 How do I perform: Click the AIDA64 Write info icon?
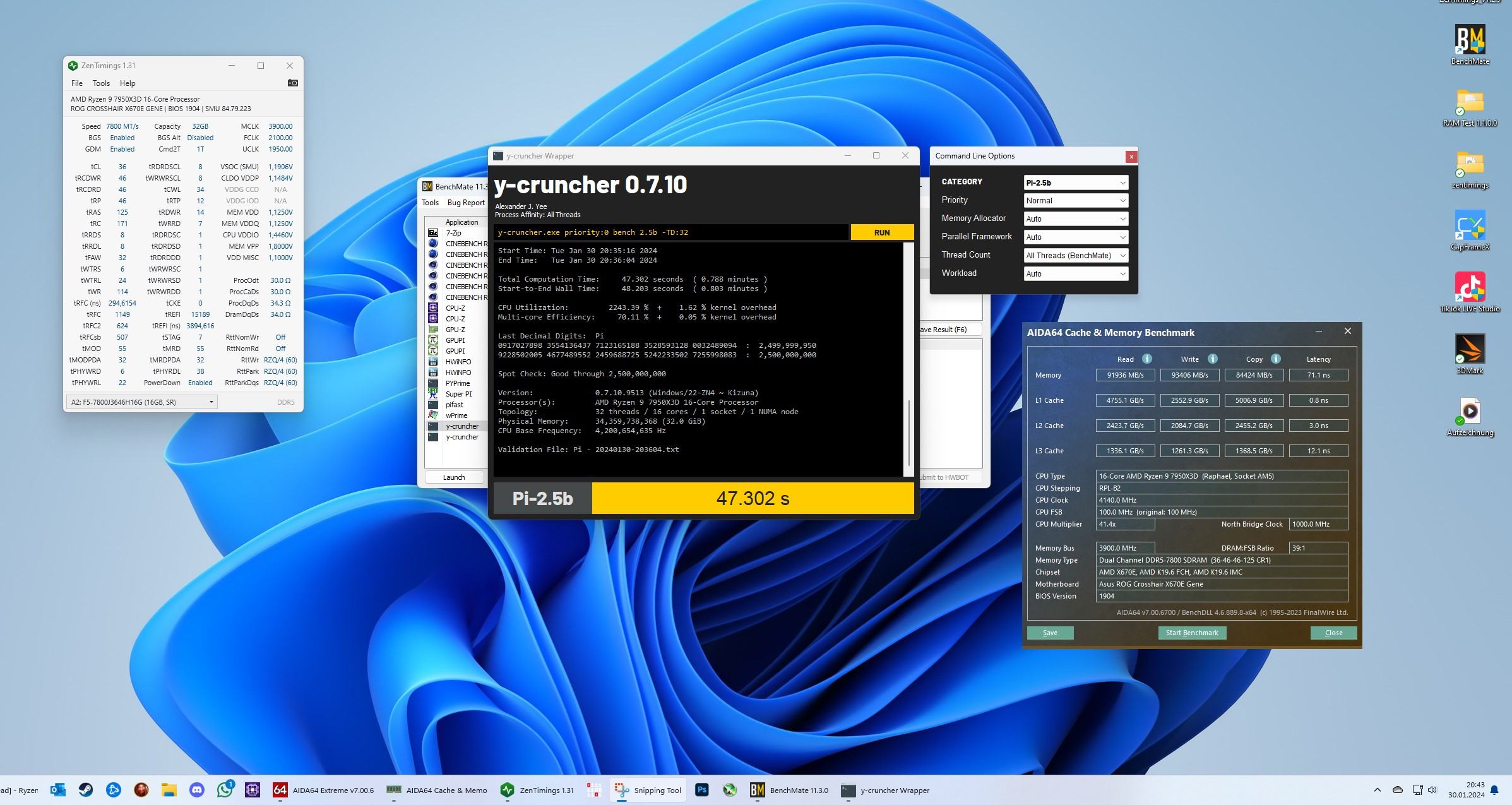click(x=1212, y=359)
